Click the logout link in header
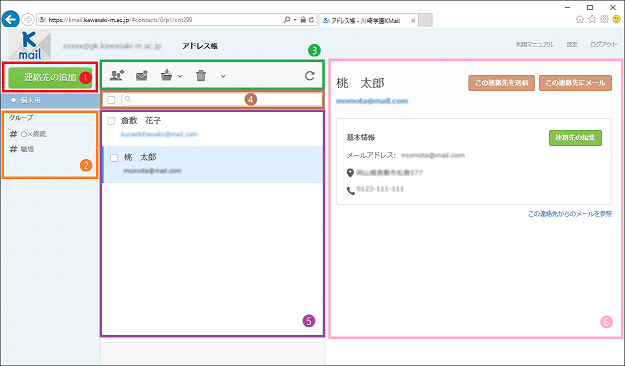The image size is (625, 366). (x=603, y=45)
